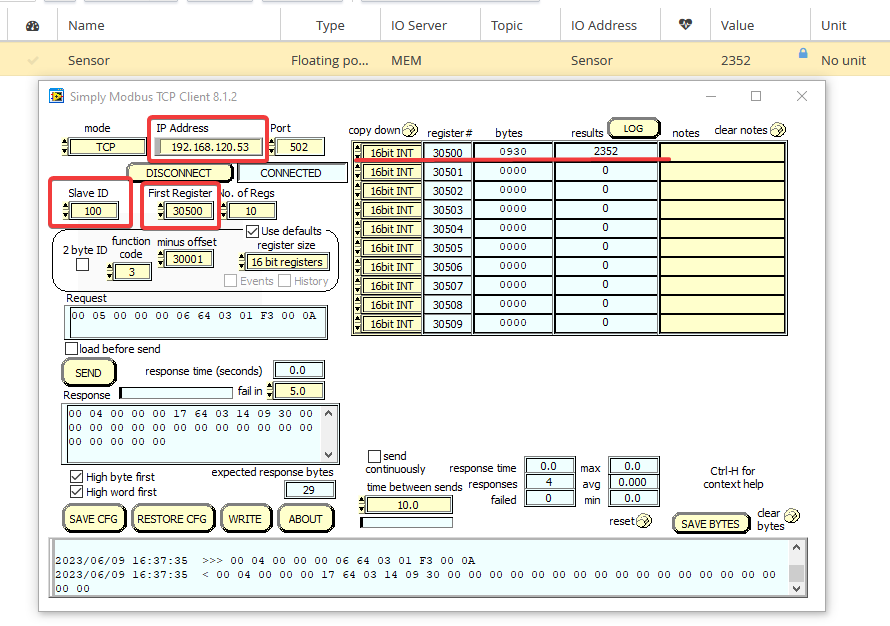Click the ABOUT button

[305, 519]
